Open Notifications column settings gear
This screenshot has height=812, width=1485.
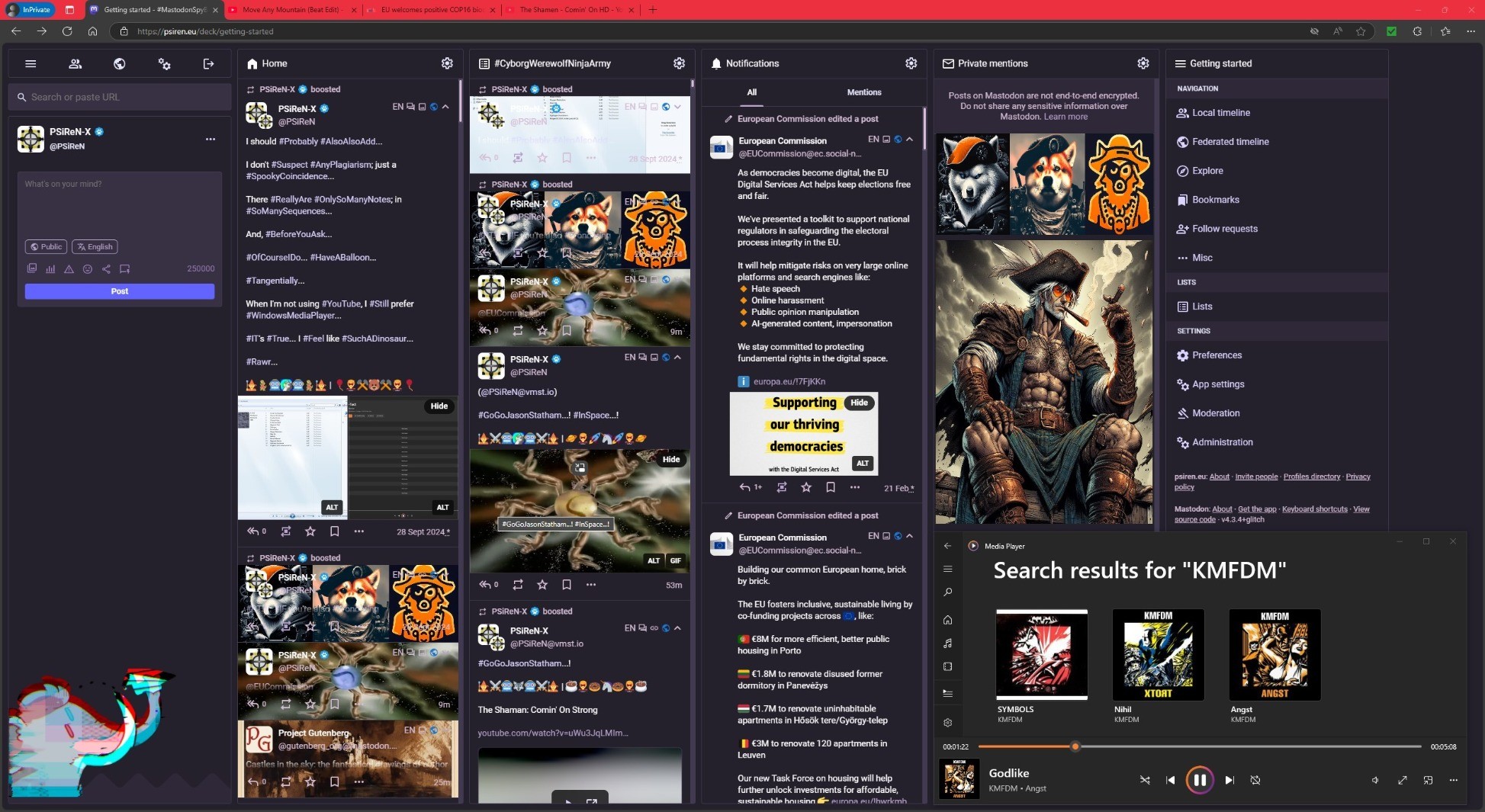tap(911, 63)
